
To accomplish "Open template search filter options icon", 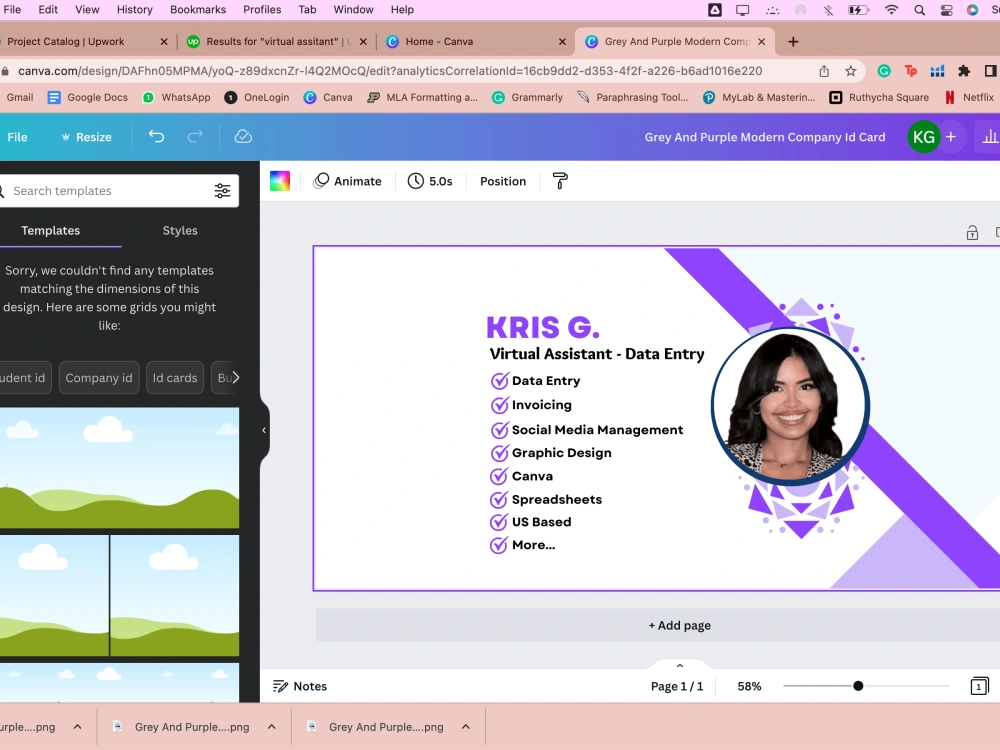I will (223, 191).
